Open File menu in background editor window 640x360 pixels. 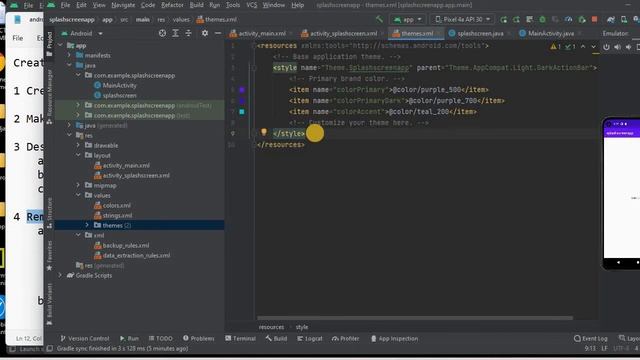coord(18,38)
